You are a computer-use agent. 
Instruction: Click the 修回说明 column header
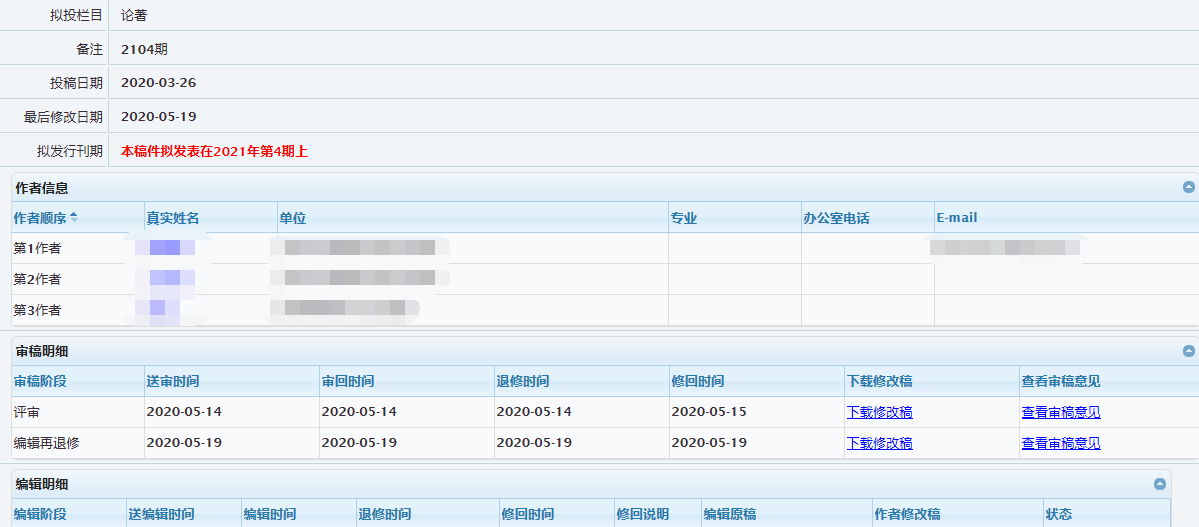[642, 514]
